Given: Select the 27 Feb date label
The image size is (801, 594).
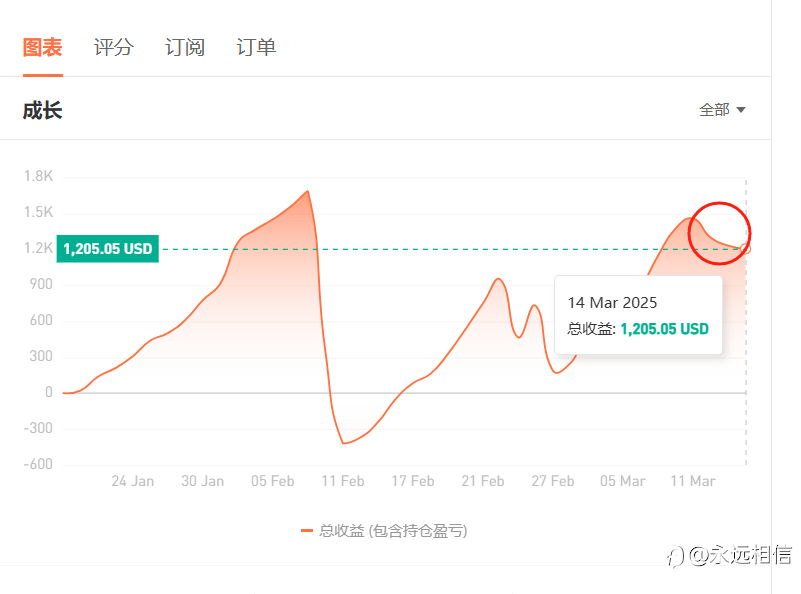Looking at the screenshot, I should [552, 481].
